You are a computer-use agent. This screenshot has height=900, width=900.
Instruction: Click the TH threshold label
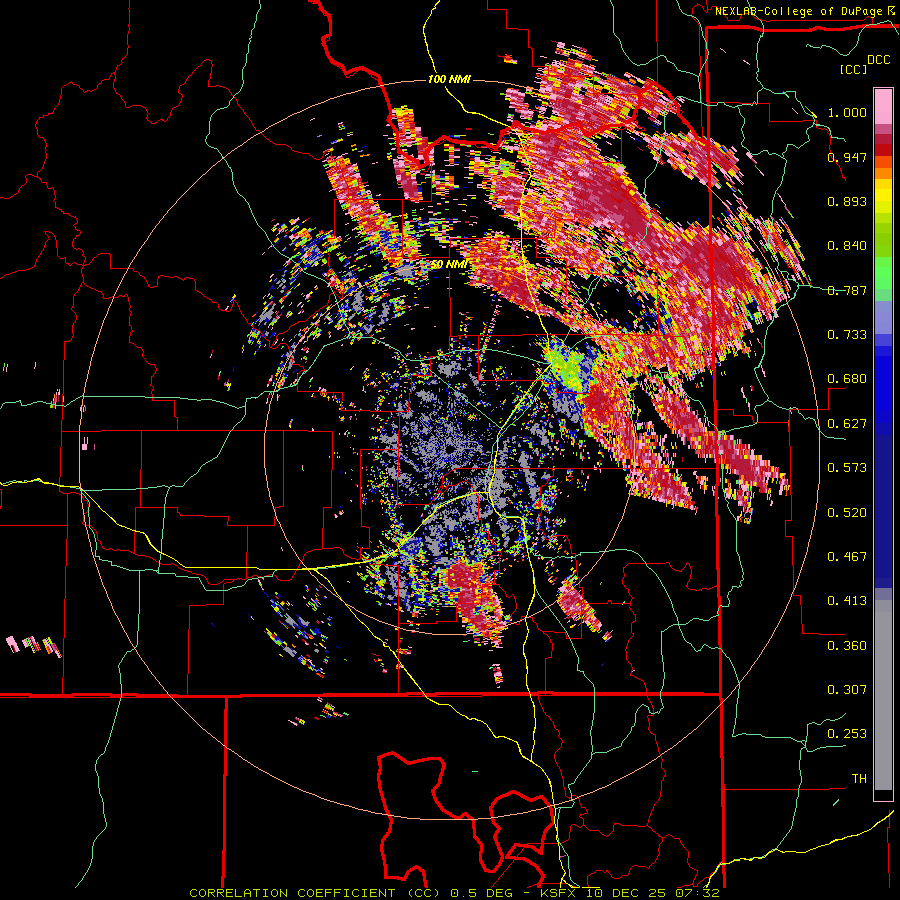[x=859, y=779]
